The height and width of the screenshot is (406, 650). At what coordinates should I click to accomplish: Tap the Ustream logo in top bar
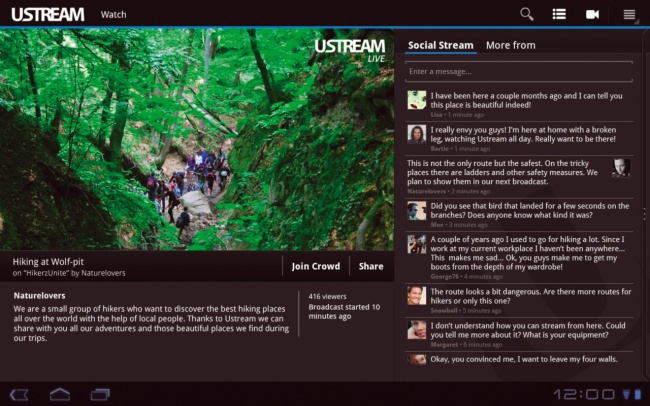tap(43, 15)
